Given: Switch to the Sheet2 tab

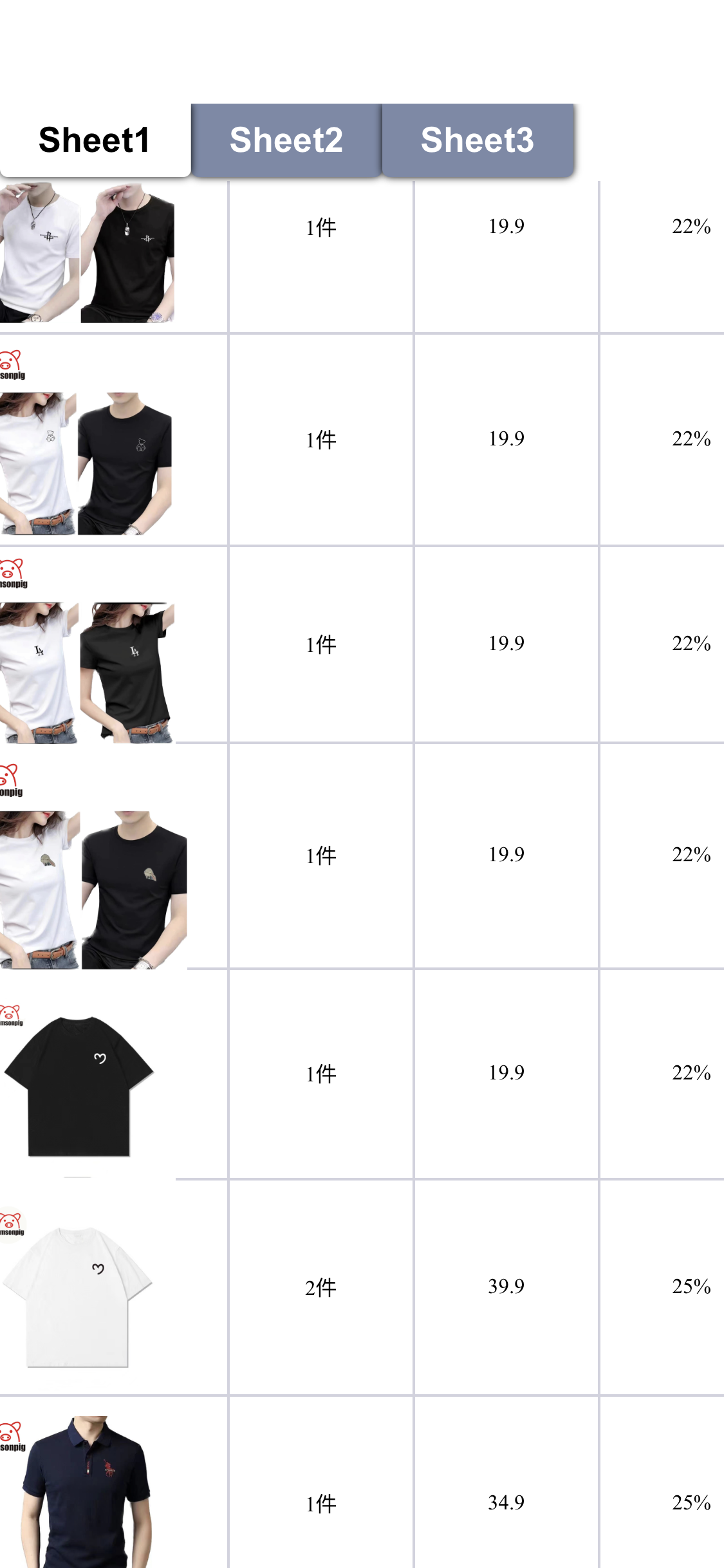Looking at the screenshot, I should coord(286,140).
